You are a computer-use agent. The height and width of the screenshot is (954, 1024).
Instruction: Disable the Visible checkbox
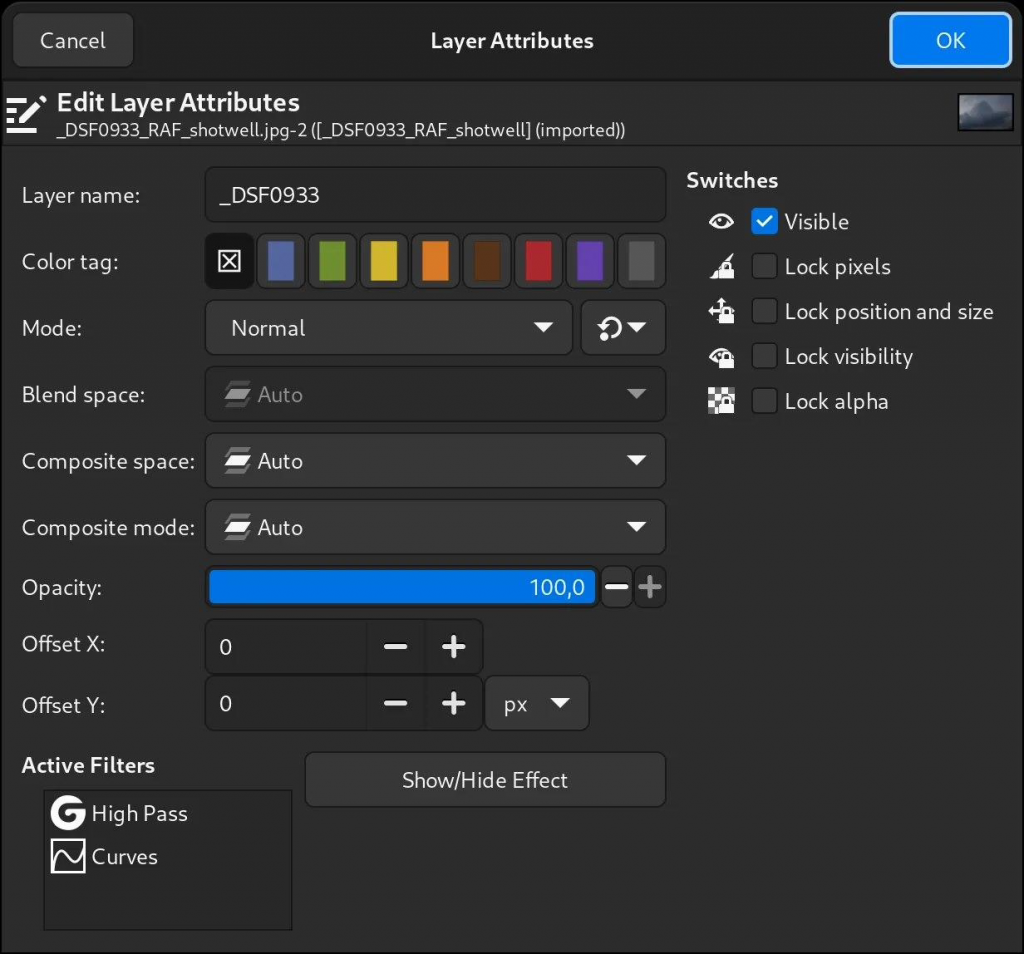[764, 221]
